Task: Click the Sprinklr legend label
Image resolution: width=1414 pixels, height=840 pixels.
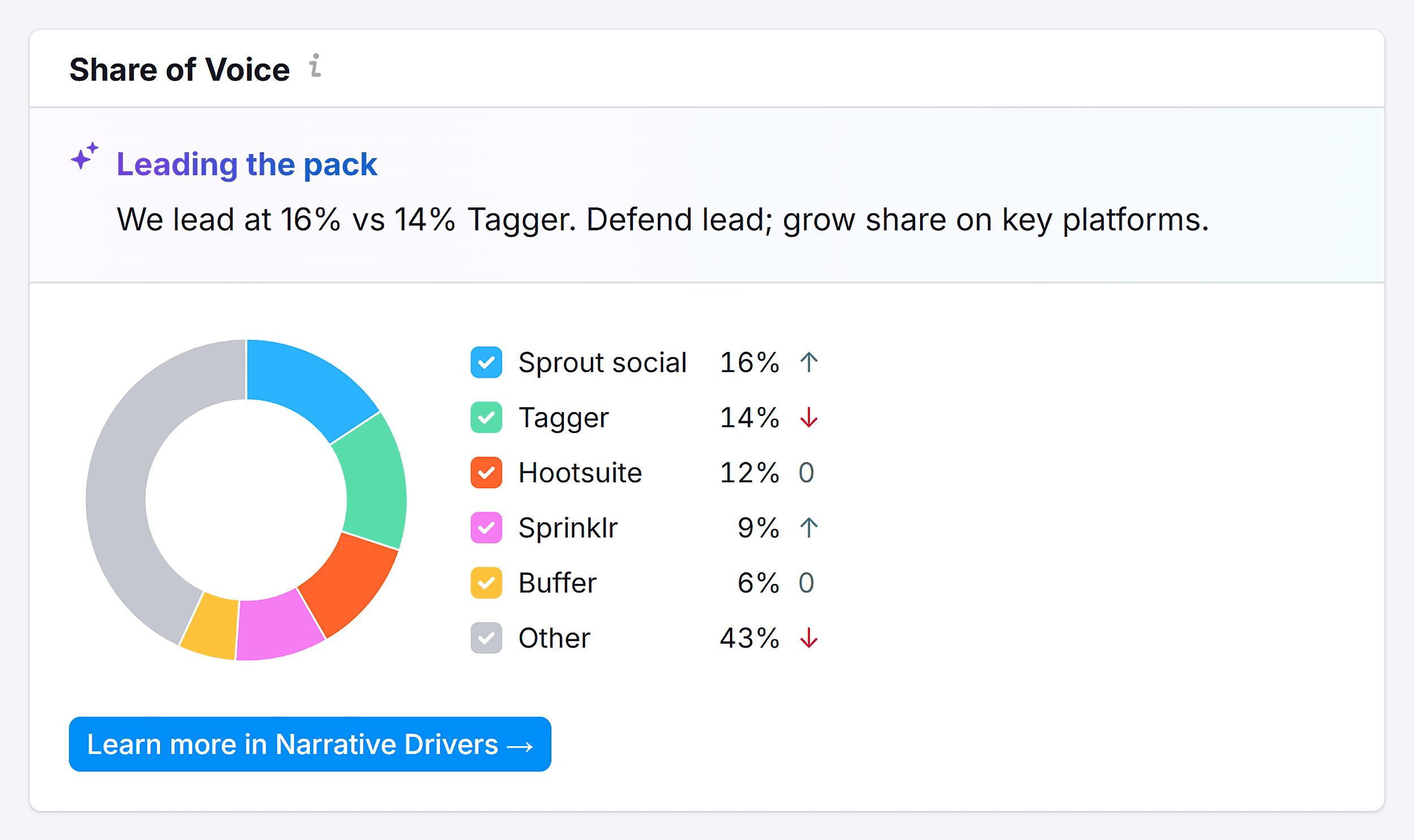Action: click(568, 528)
